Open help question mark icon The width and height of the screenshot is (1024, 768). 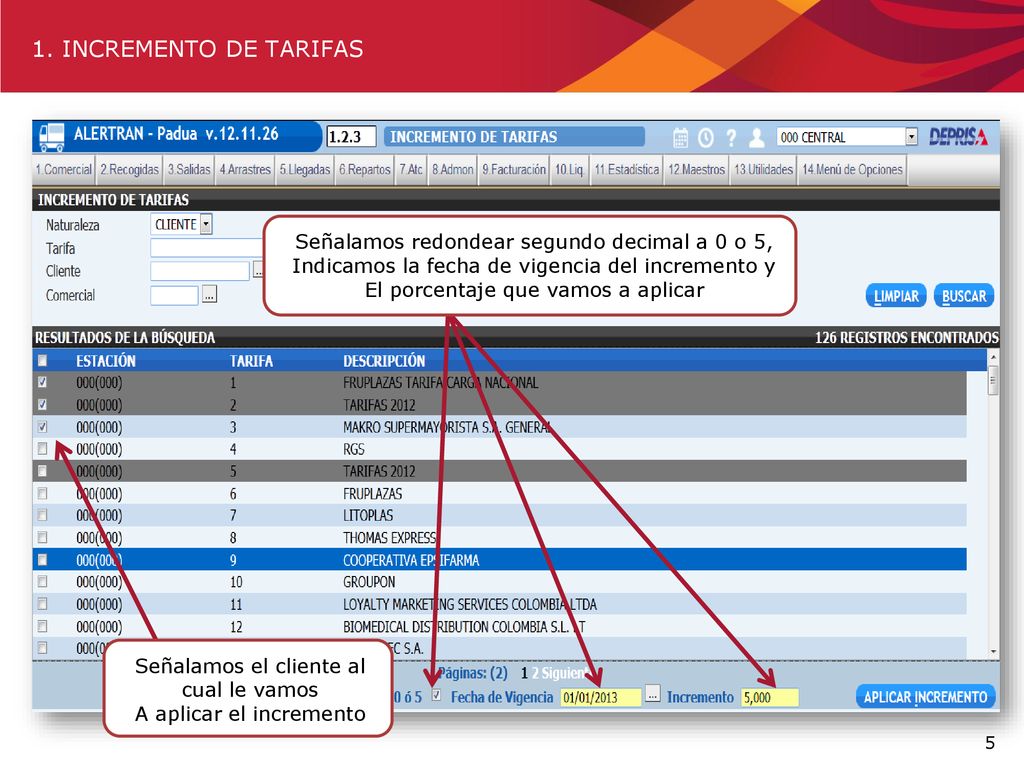tap(731, 137)
